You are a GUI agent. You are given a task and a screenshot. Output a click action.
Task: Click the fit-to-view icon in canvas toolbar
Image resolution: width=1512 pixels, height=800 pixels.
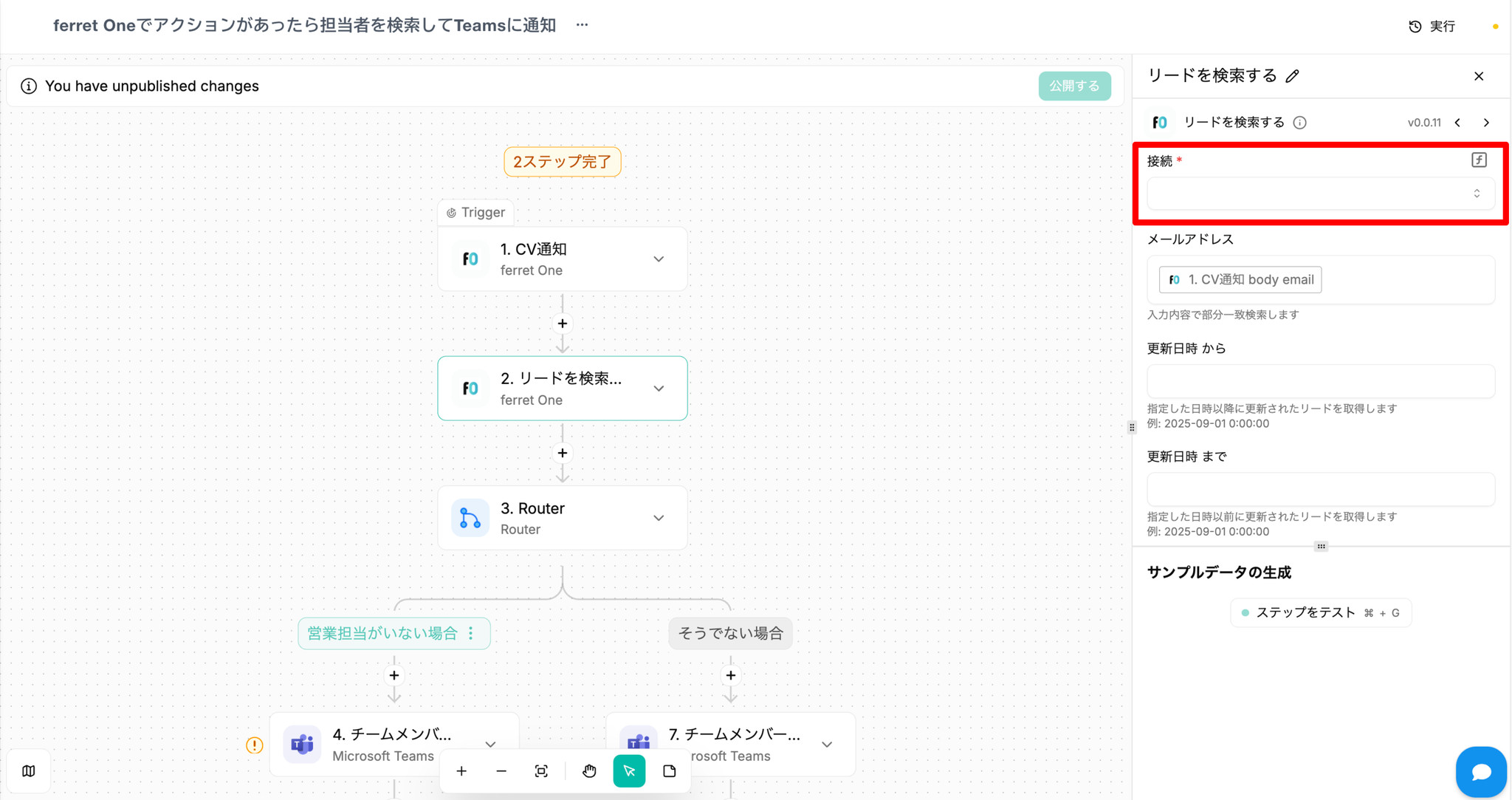pos(541,771)
